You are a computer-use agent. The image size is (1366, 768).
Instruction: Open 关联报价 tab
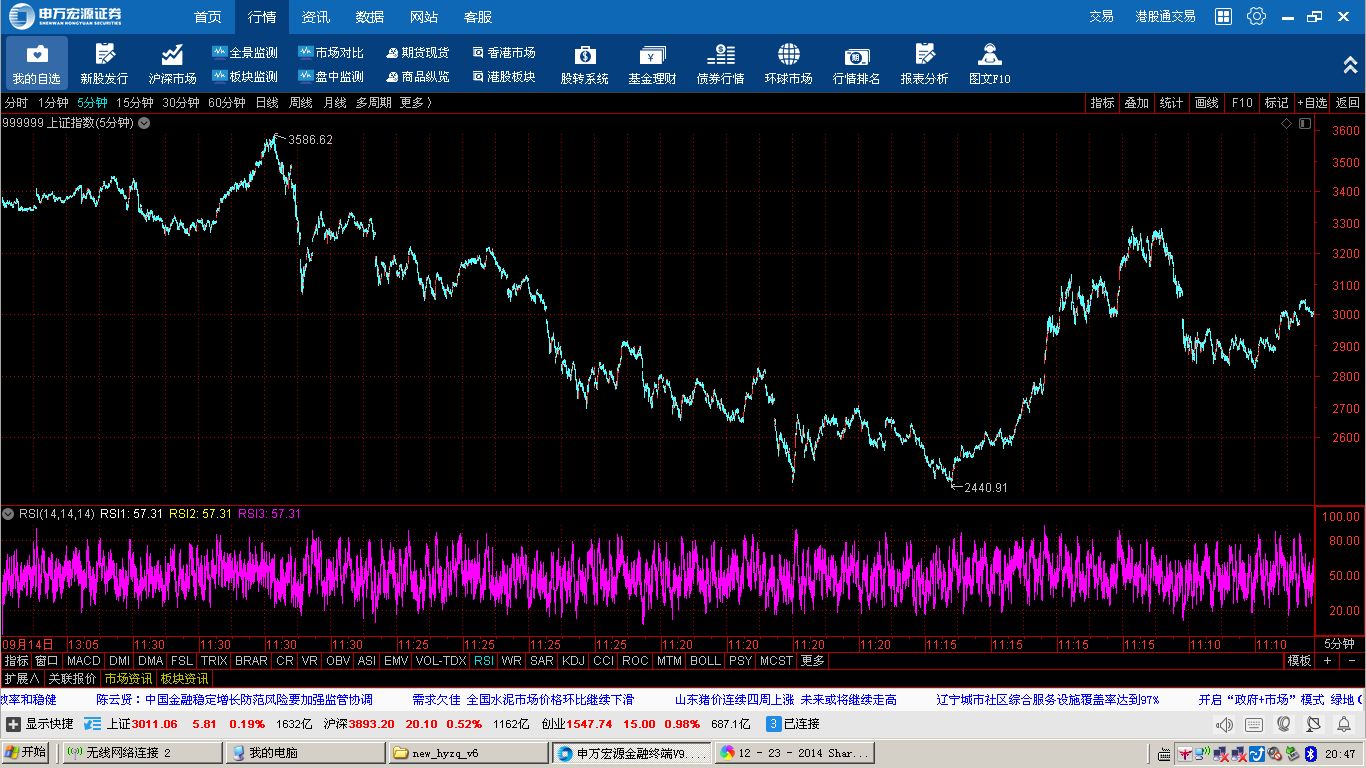[x=72, y=678]
